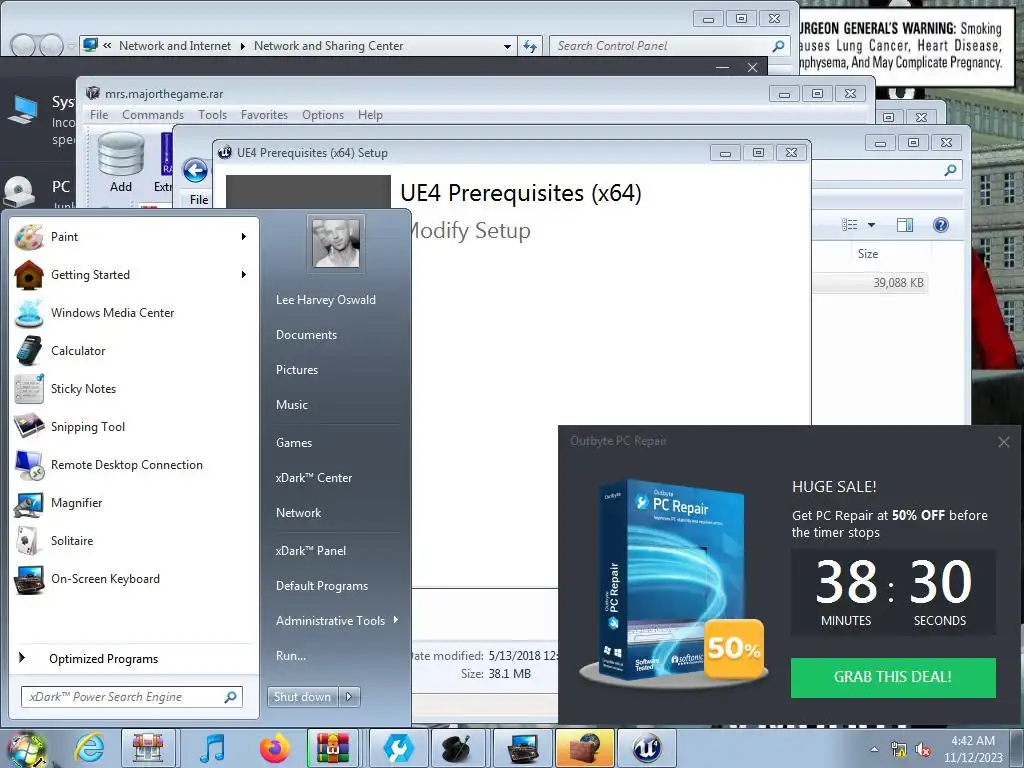Click refresh button in Control Panel address bar
Viewport: 1024px width, 768px height.
[530, 46]
